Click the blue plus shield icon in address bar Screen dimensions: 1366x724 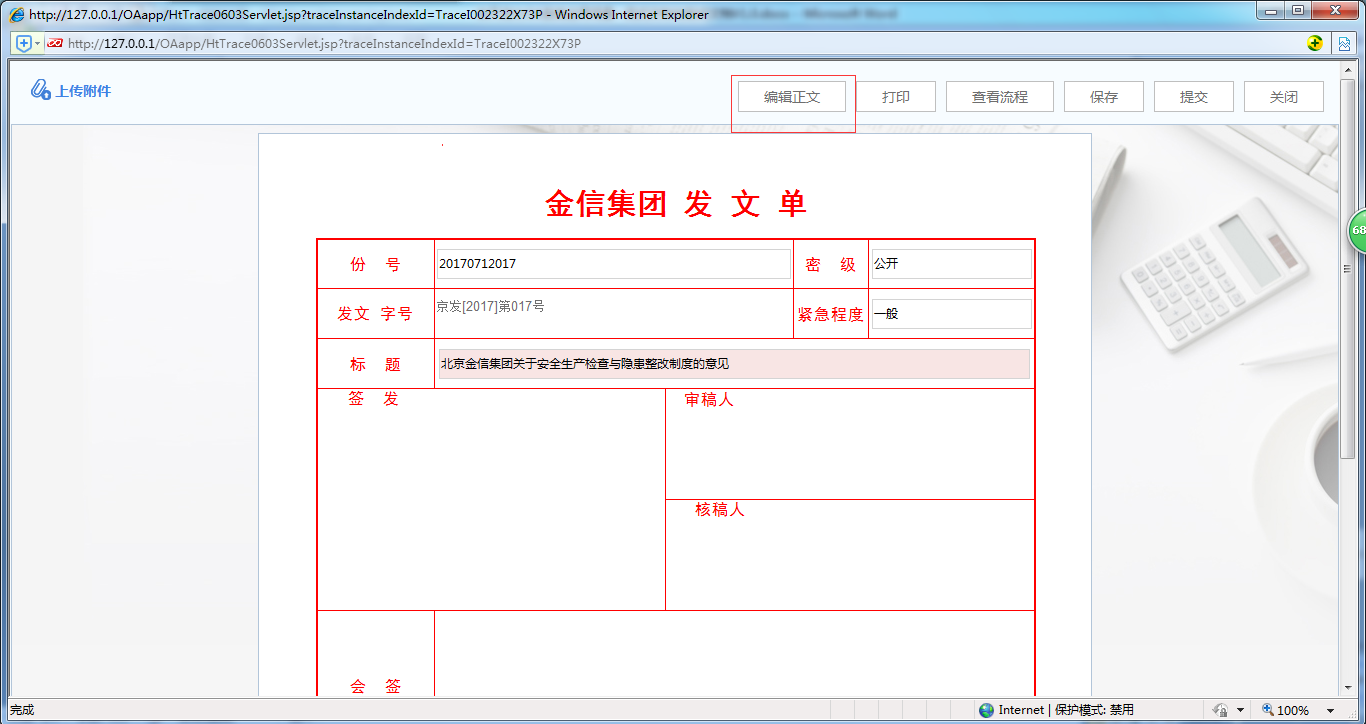pos(24,43)
